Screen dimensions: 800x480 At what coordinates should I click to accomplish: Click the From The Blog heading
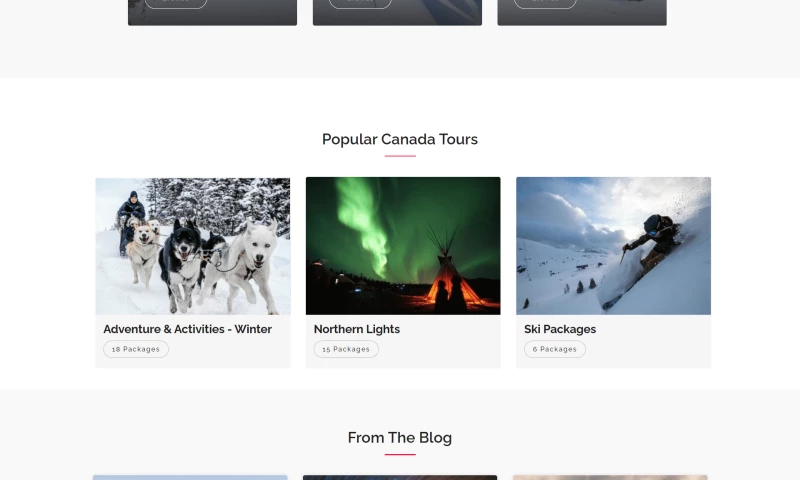(400, 437)
